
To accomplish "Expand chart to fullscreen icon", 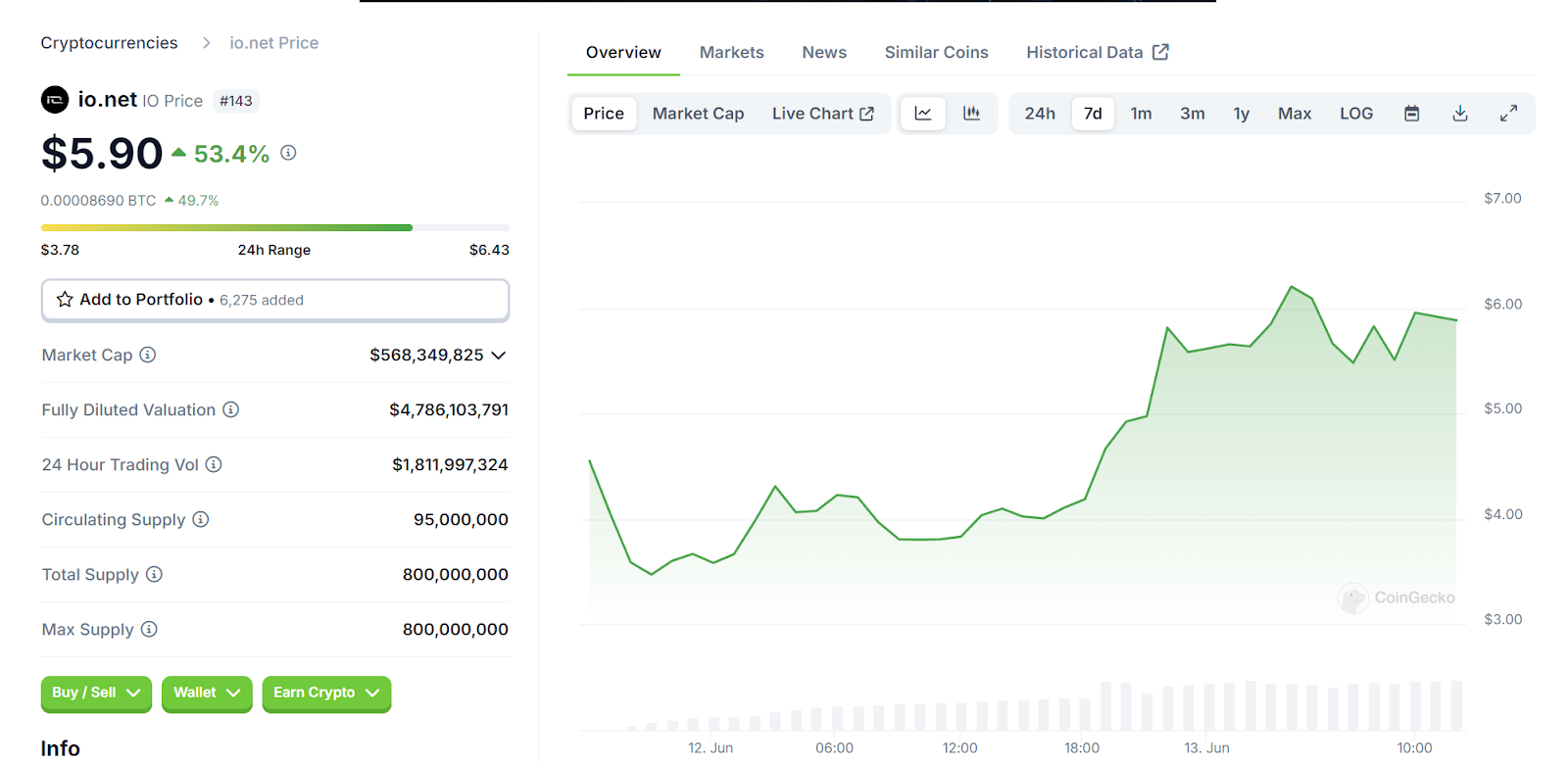I will (1509, 114).
